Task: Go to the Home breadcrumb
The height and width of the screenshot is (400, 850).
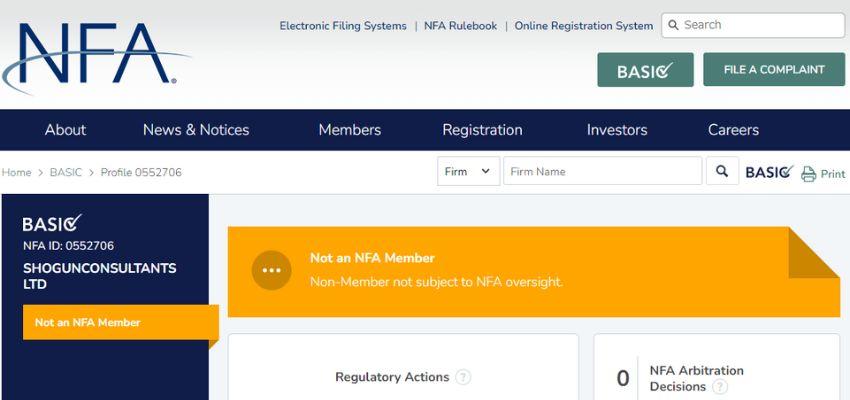Action: tap(16, 172)
